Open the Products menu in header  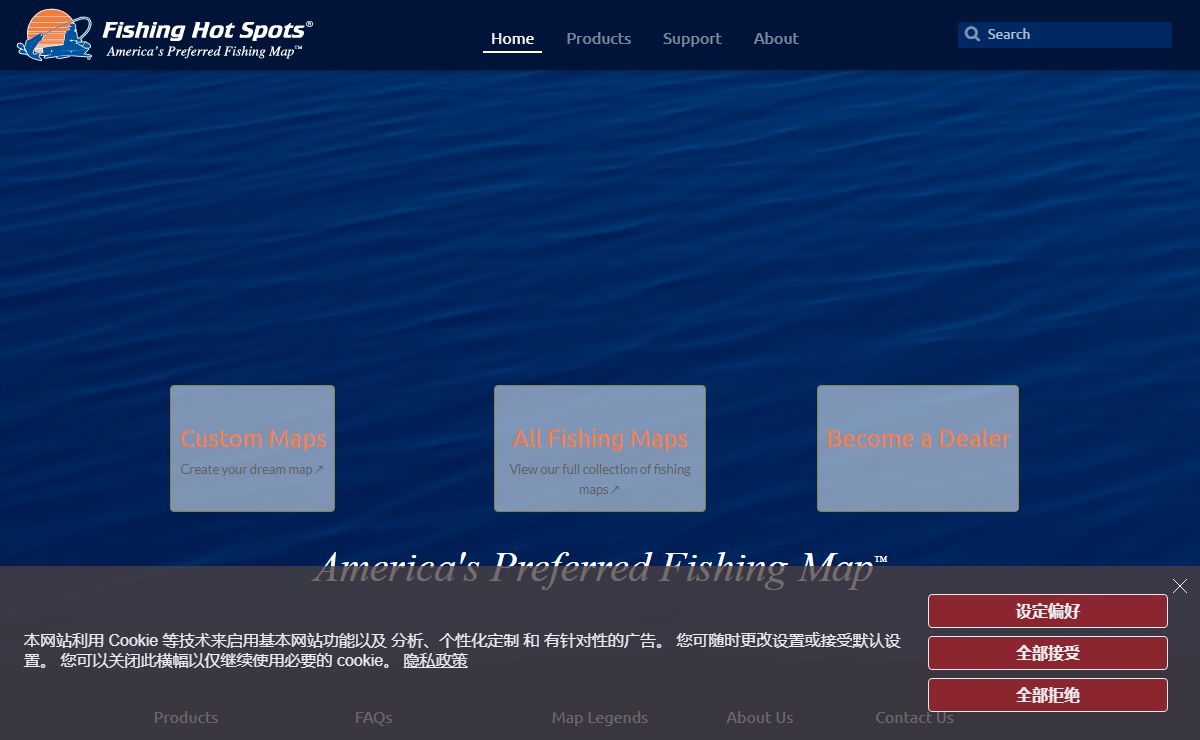coord(598,39)
